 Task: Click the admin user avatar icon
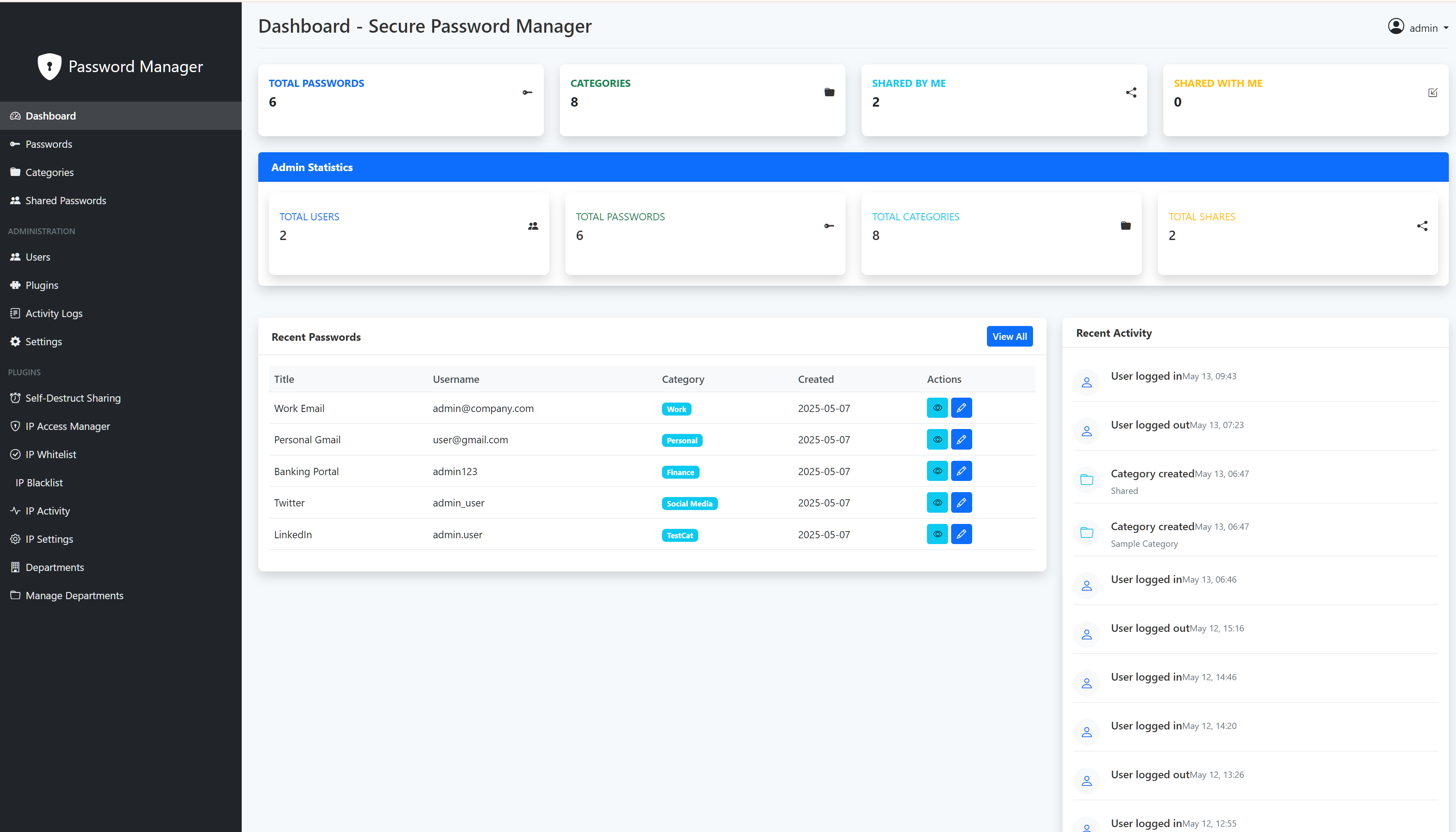point(1396,27)
